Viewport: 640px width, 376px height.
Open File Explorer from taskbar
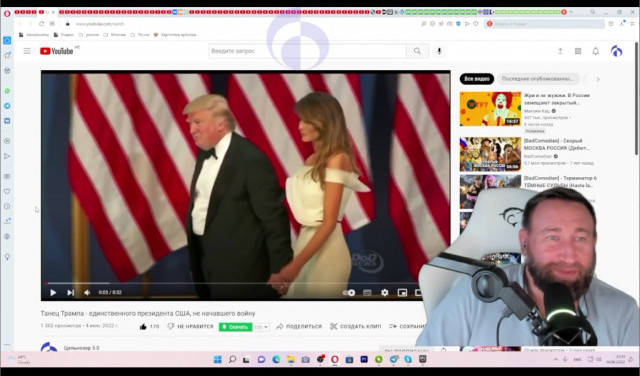(291, 359)
